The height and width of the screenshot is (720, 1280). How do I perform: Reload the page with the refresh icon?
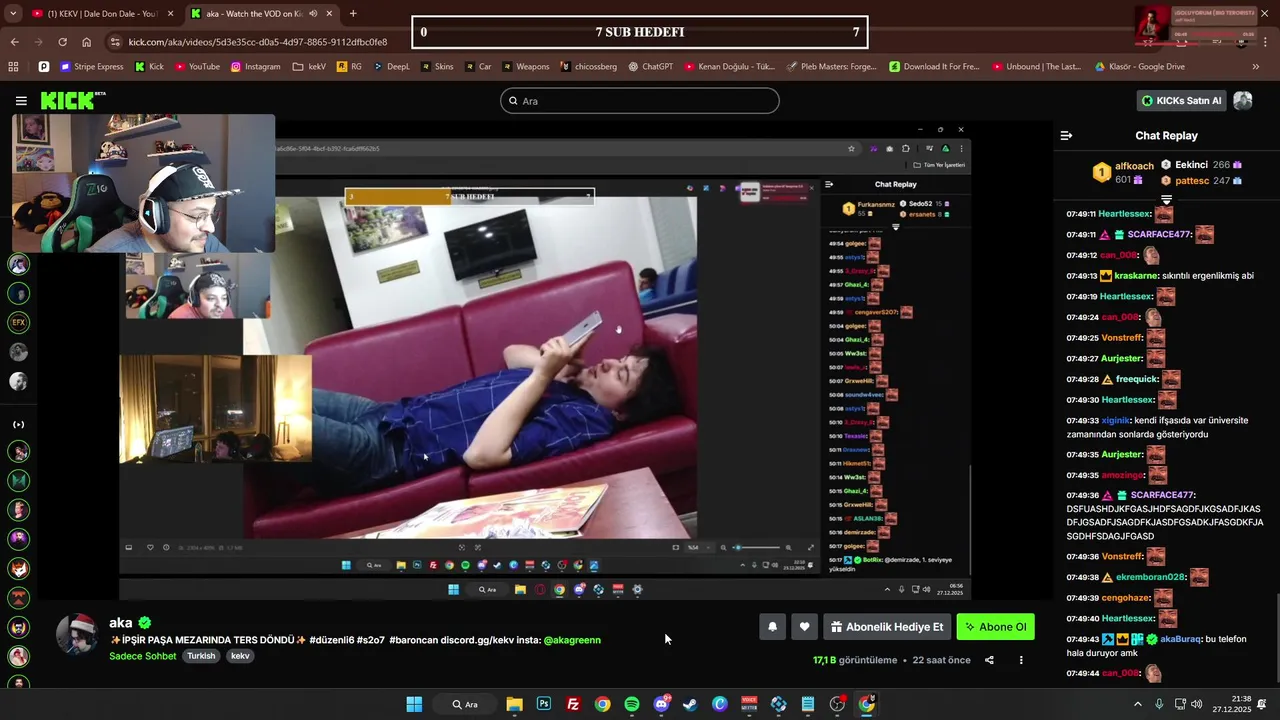pyautogui.click(x=62, y=42)
